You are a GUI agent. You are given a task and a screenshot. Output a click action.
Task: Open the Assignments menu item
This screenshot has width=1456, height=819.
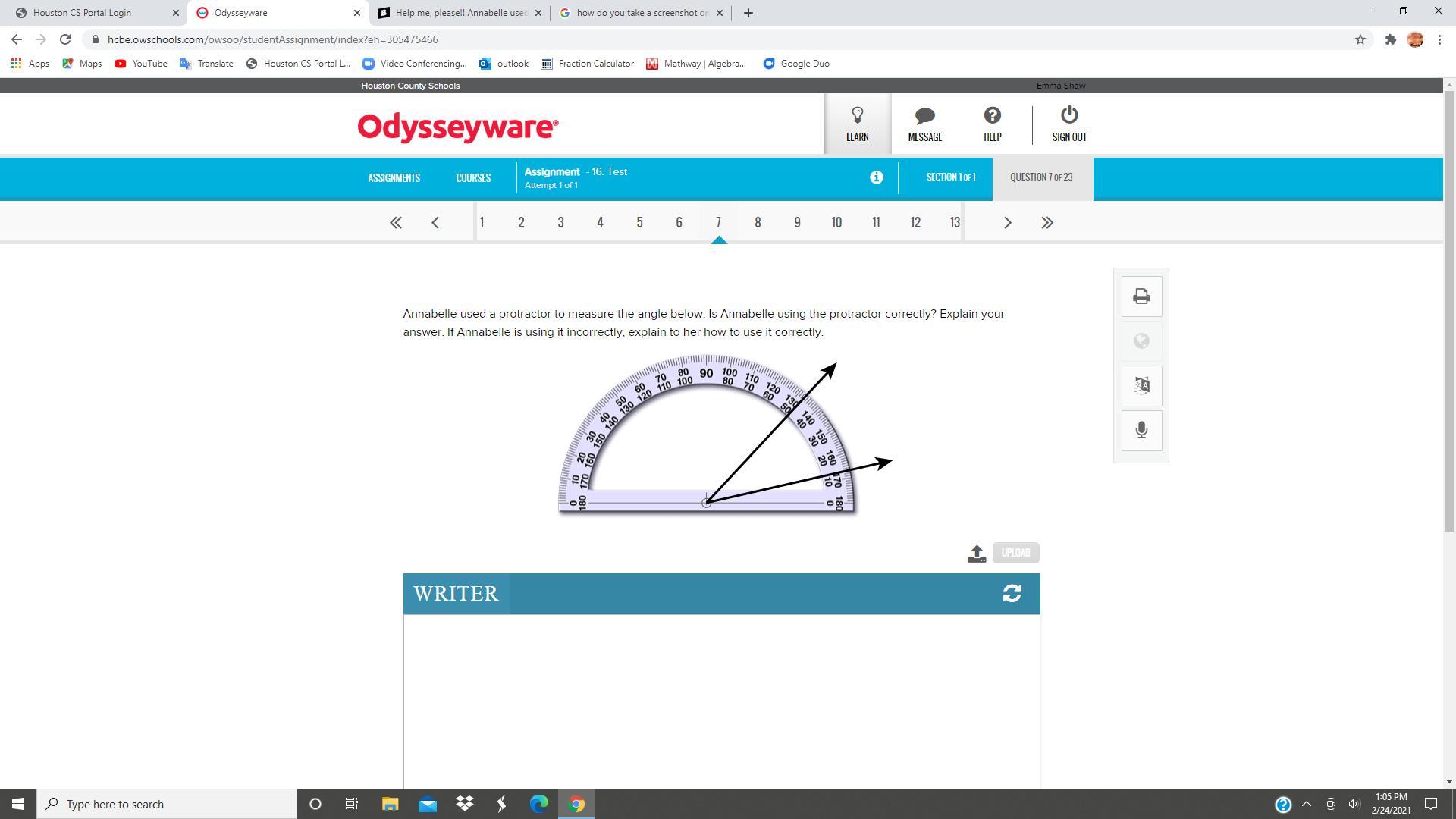[394, 178]
